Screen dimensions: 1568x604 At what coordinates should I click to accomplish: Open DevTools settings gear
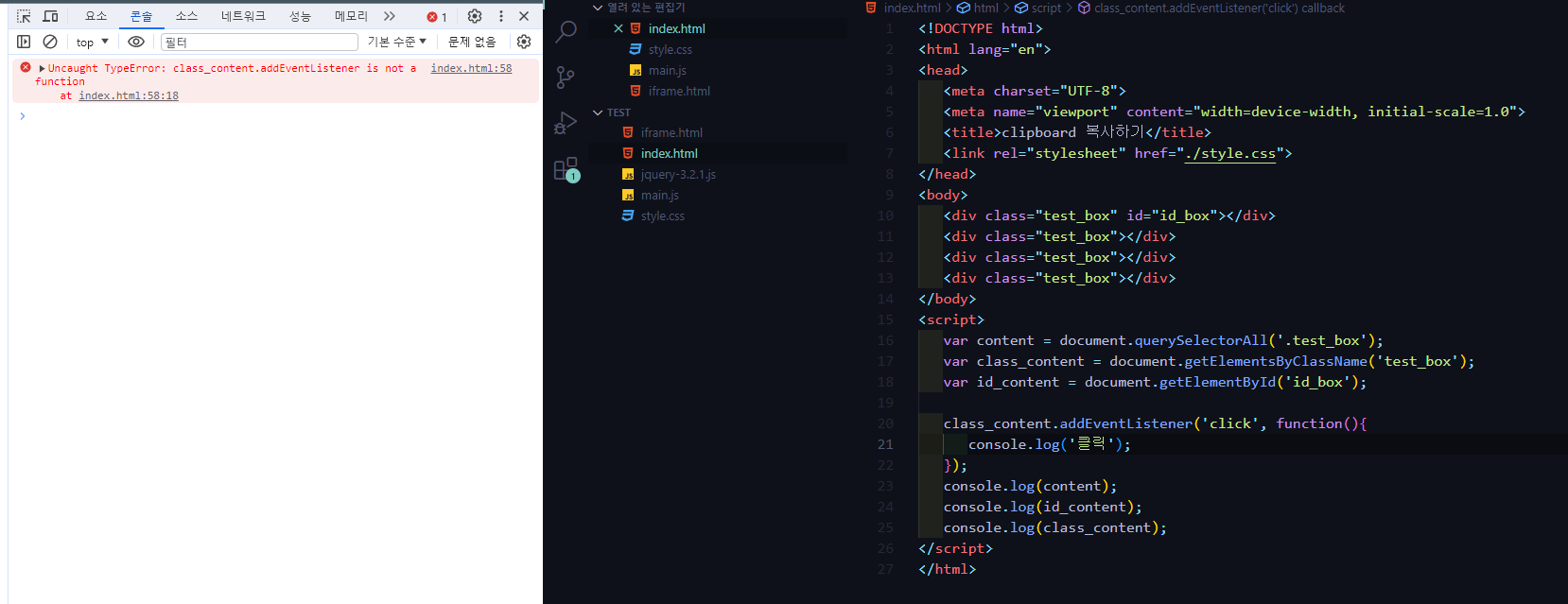(475, 16)
